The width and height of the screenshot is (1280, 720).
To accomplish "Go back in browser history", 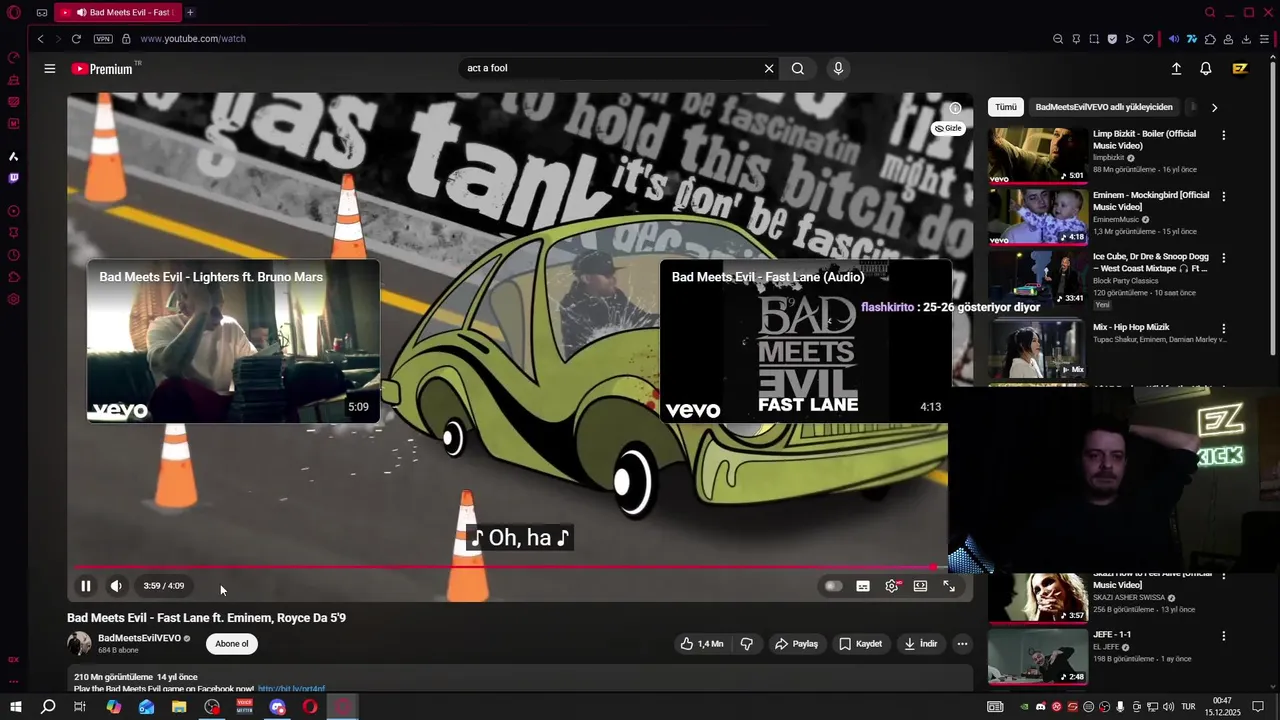I will click(41, 39).
